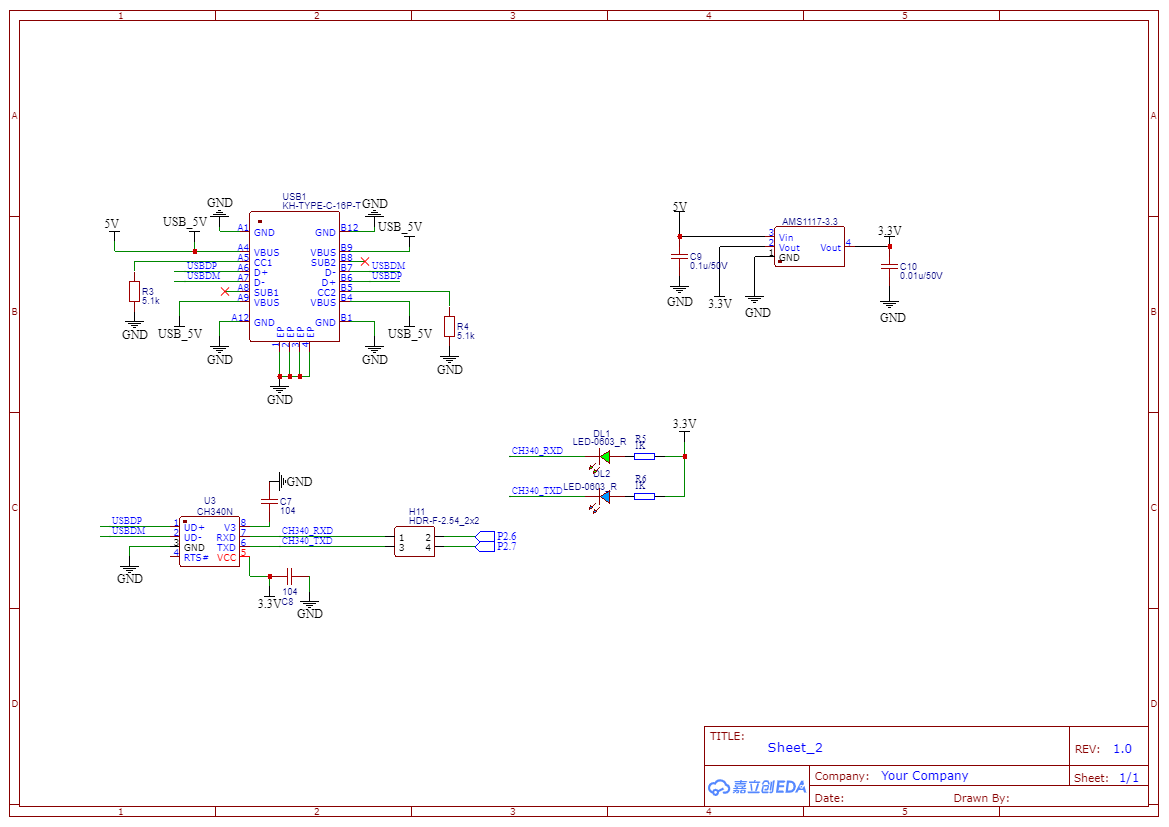Select the AMS1117-3.3 name label
The height and width of the screenshot is (827, 1169).
click(x=810, y=221)
